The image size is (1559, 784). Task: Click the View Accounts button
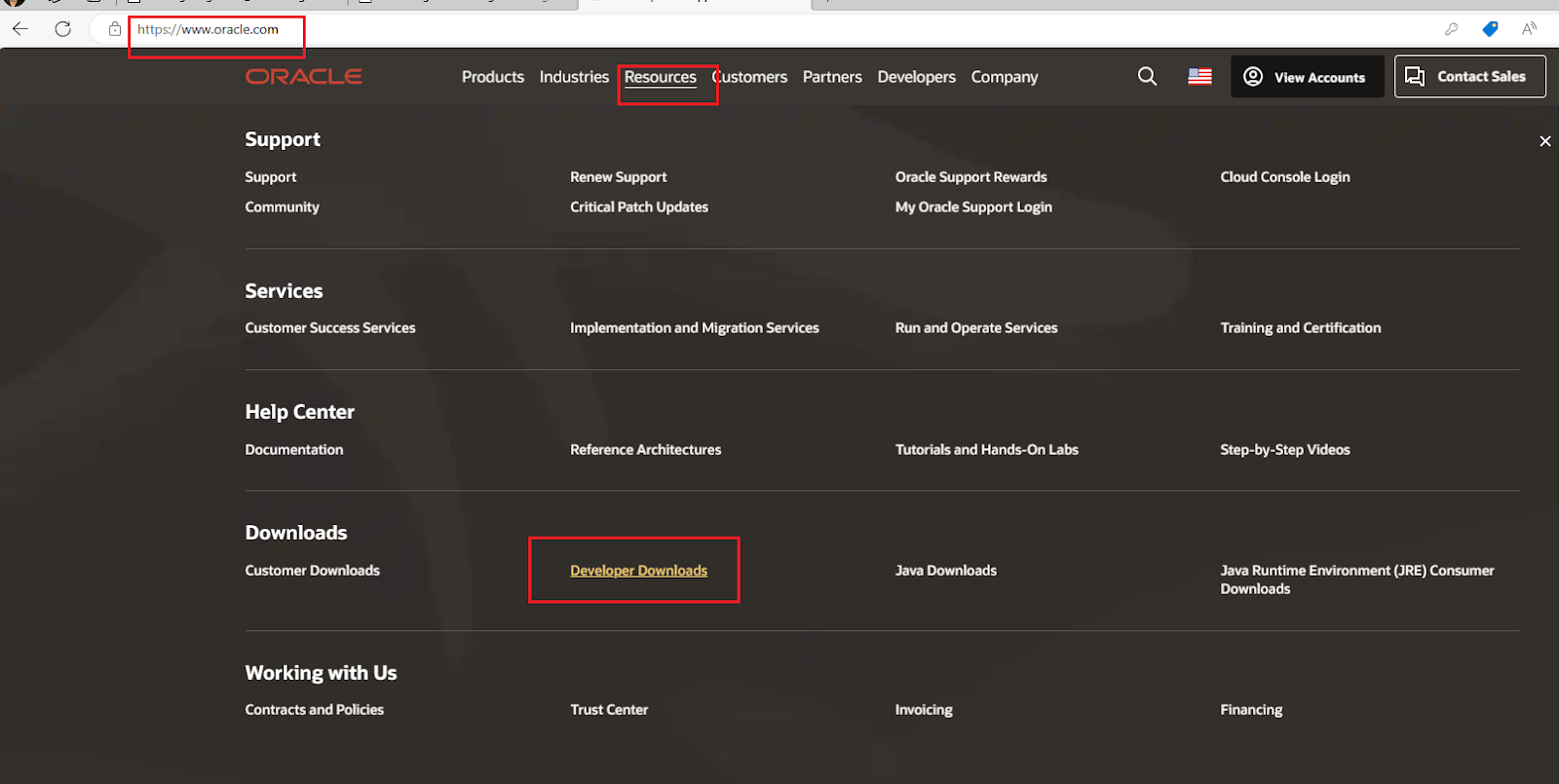(x=1307, y=76)
